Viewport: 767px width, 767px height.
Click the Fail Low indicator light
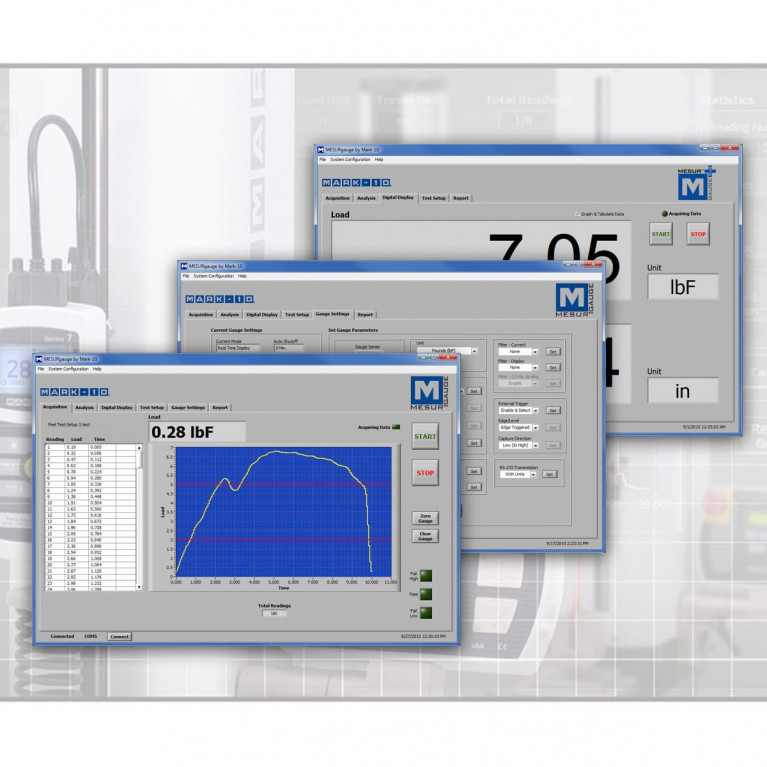[426, 613]
